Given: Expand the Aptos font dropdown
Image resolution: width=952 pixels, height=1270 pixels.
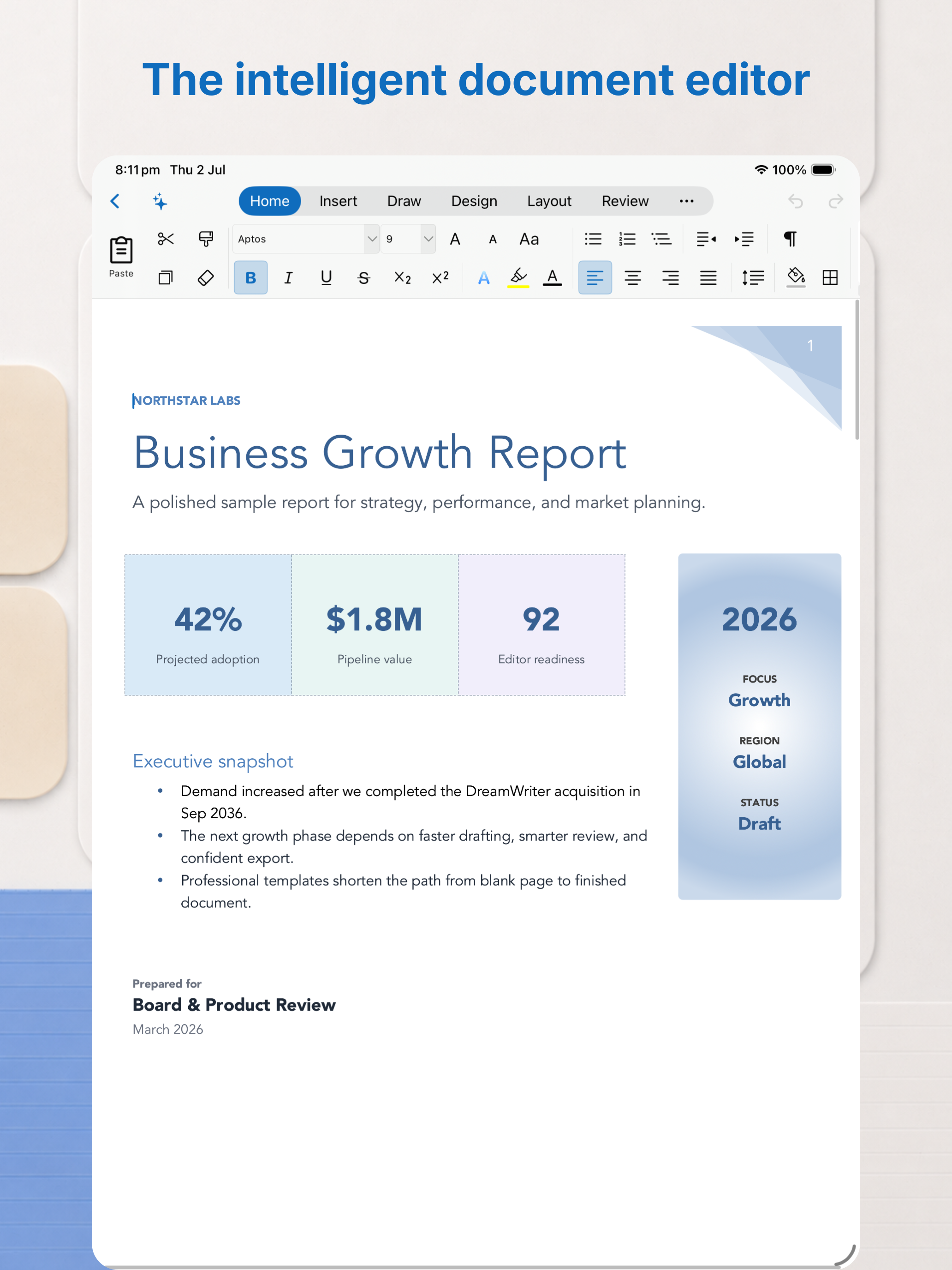Looking at the screenshot, I should tap(372, 239).
